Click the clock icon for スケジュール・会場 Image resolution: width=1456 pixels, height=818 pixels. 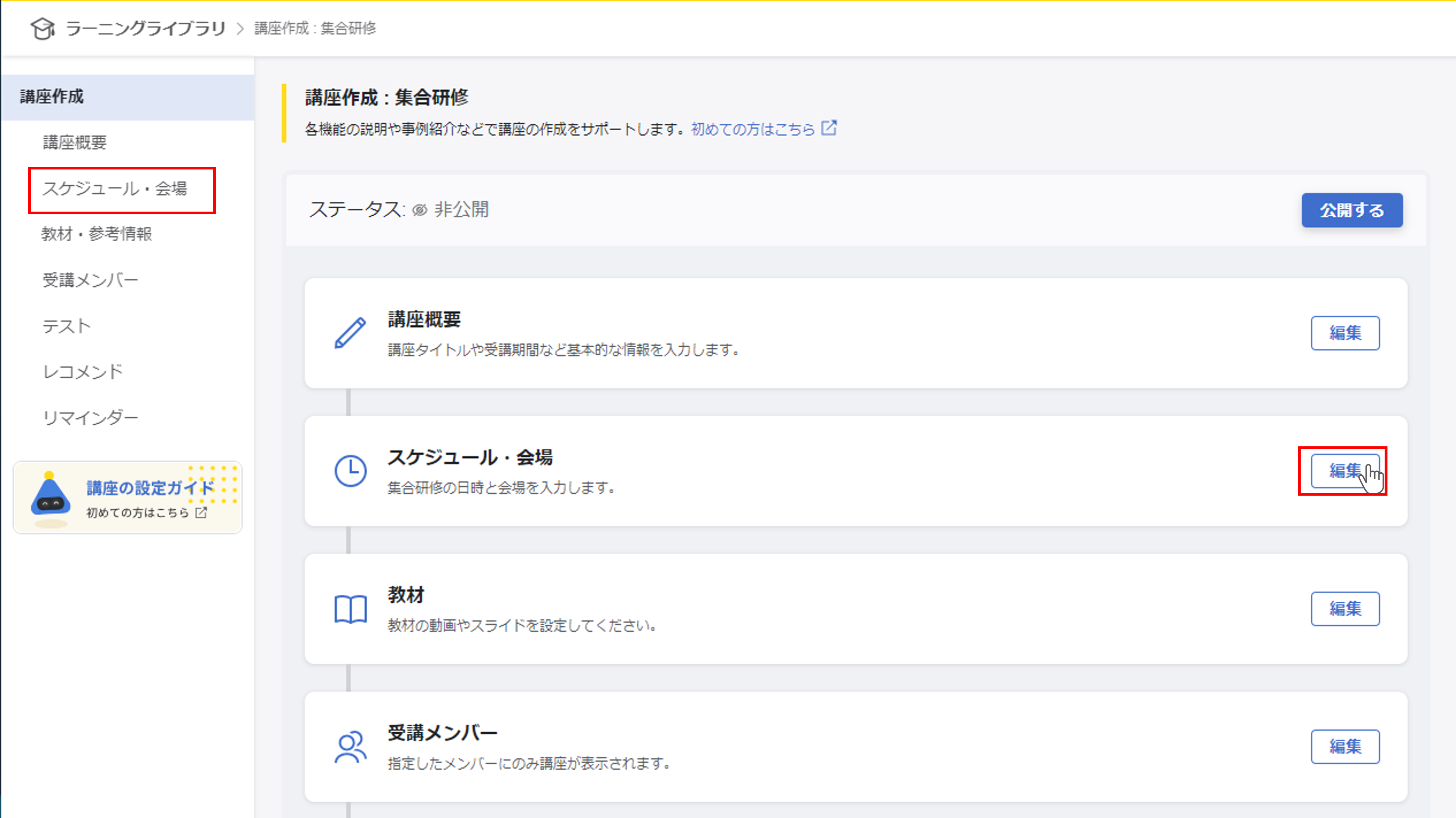point(350,471)
